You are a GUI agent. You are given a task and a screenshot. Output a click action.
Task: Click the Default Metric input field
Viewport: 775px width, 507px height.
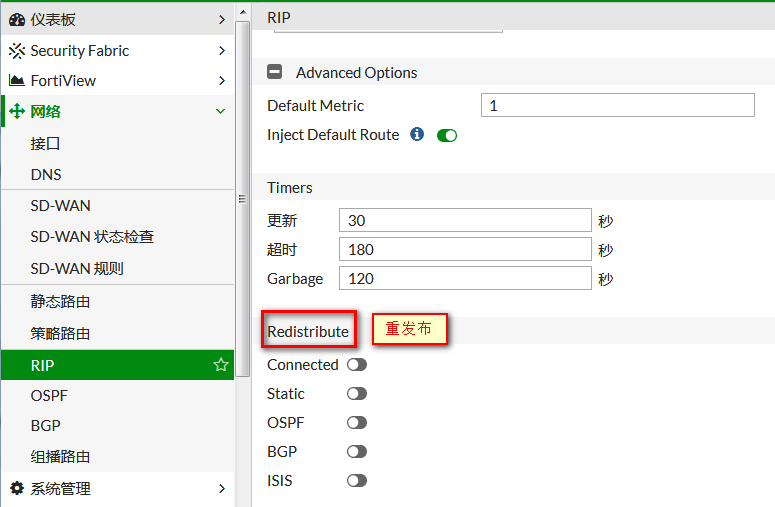[617, 105]
